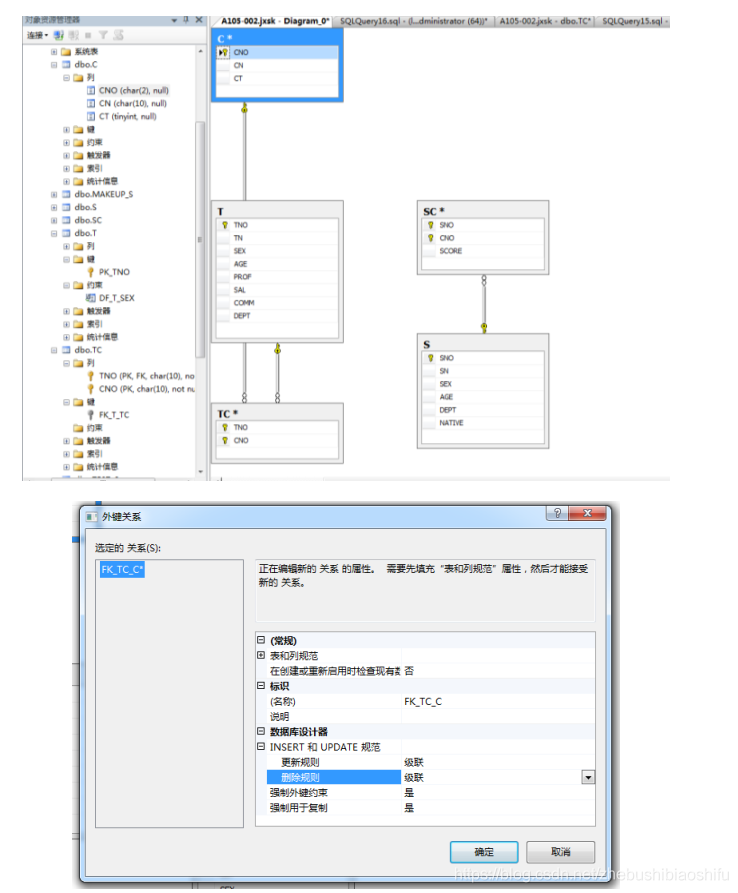Click the dbo.SC table icon in tree

(x=66, y=220)
